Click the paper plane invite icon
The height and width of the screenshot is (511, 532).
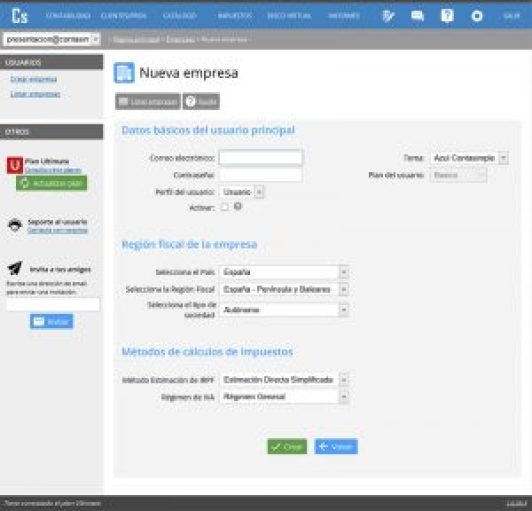(x=15, y=268)
